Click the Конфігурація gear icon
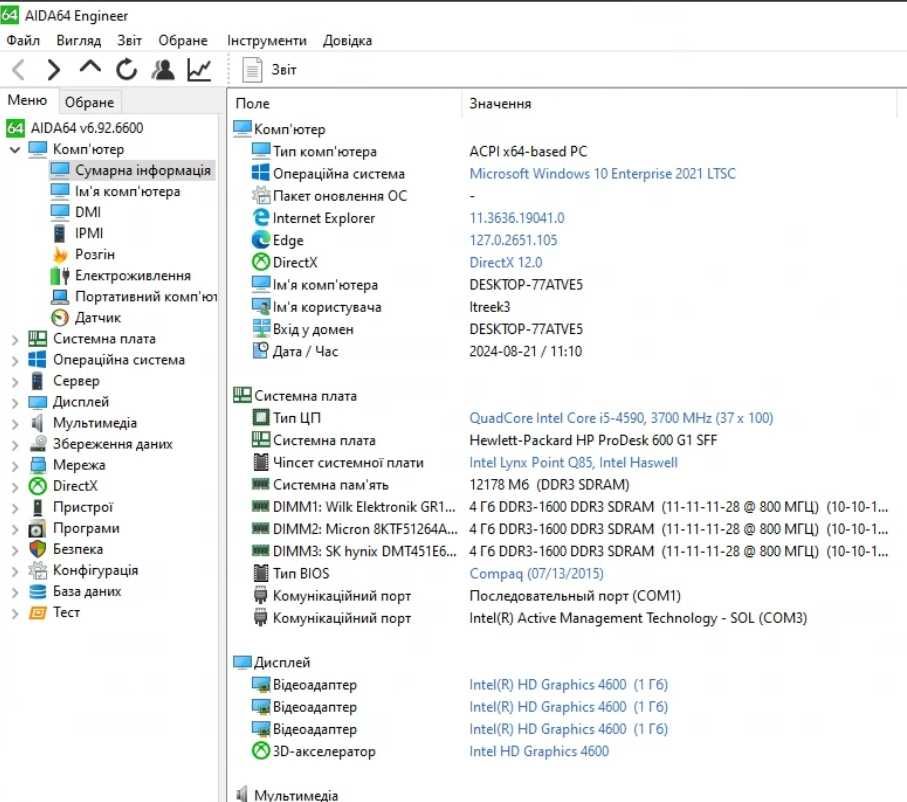This screenshot has width=907, height=802. point(38,571)
